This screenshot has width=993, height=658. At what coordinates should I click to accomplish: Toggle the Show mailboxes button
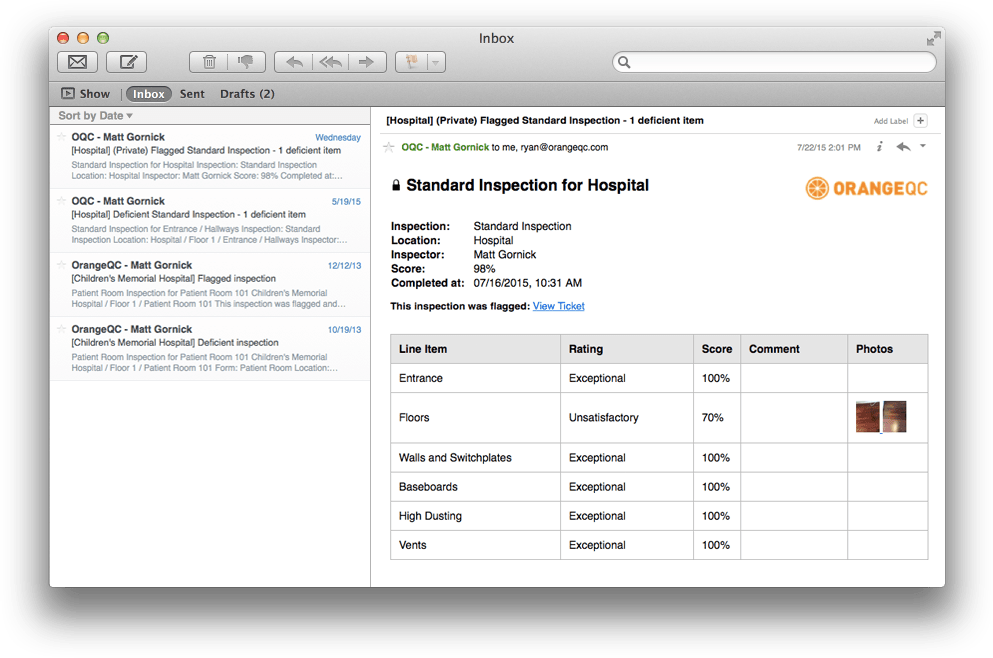coord(85,94)
